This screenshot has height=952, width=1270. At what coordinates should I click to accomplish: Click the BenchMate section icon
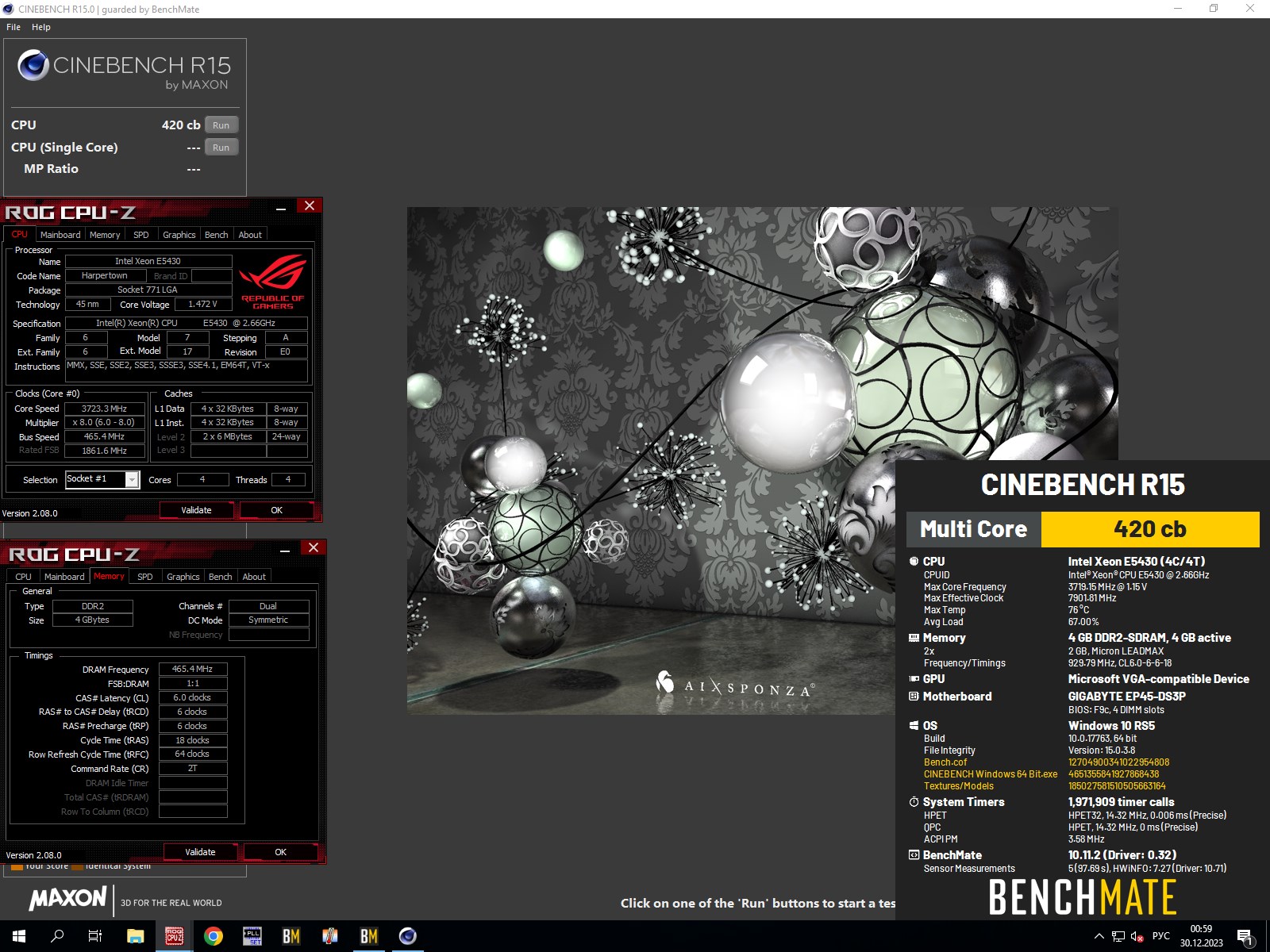[914, 855]
